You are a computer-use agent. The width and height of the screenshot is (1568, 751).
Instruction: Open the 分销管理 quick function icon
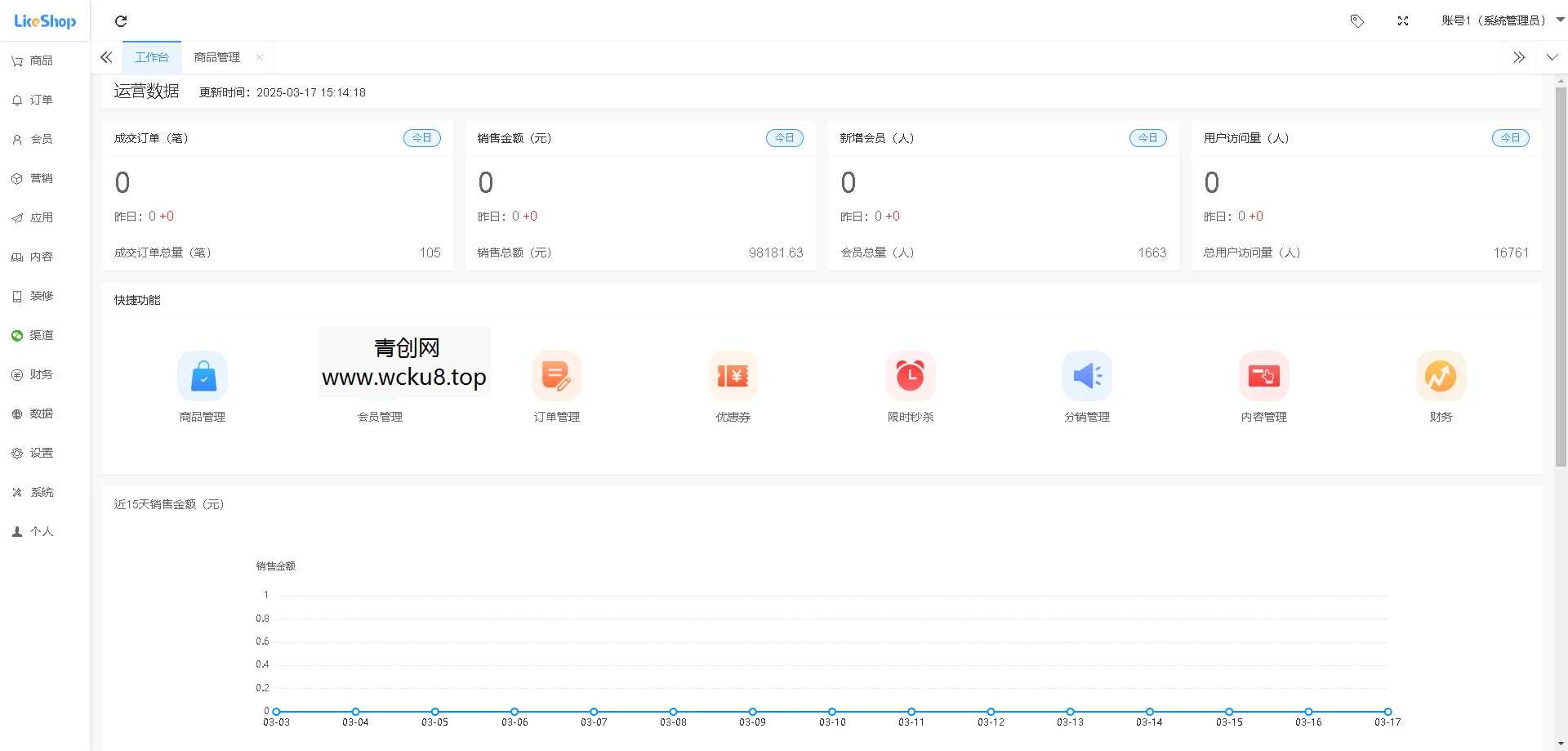point(1086,376)
